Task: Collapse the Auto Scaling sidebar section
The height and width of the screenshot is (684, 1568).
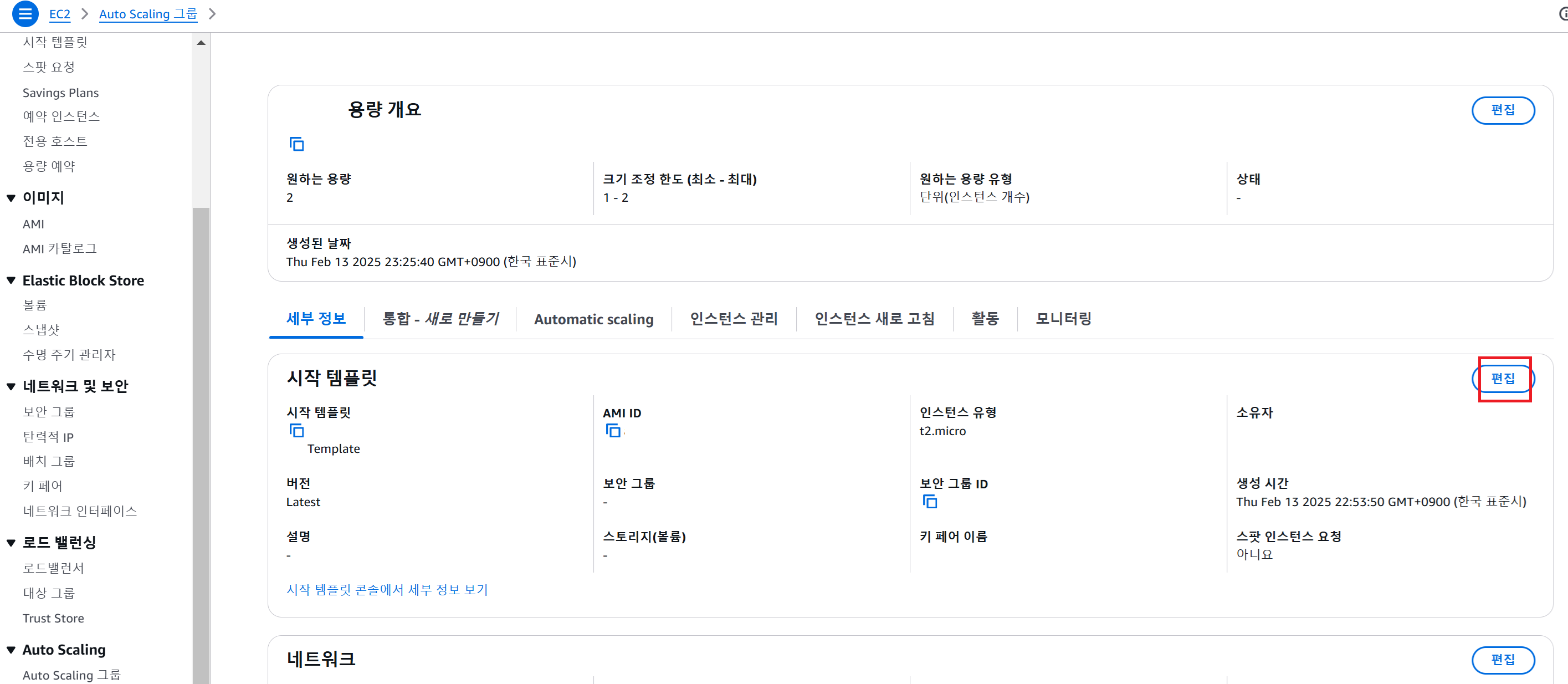Action: pos(11,650)
